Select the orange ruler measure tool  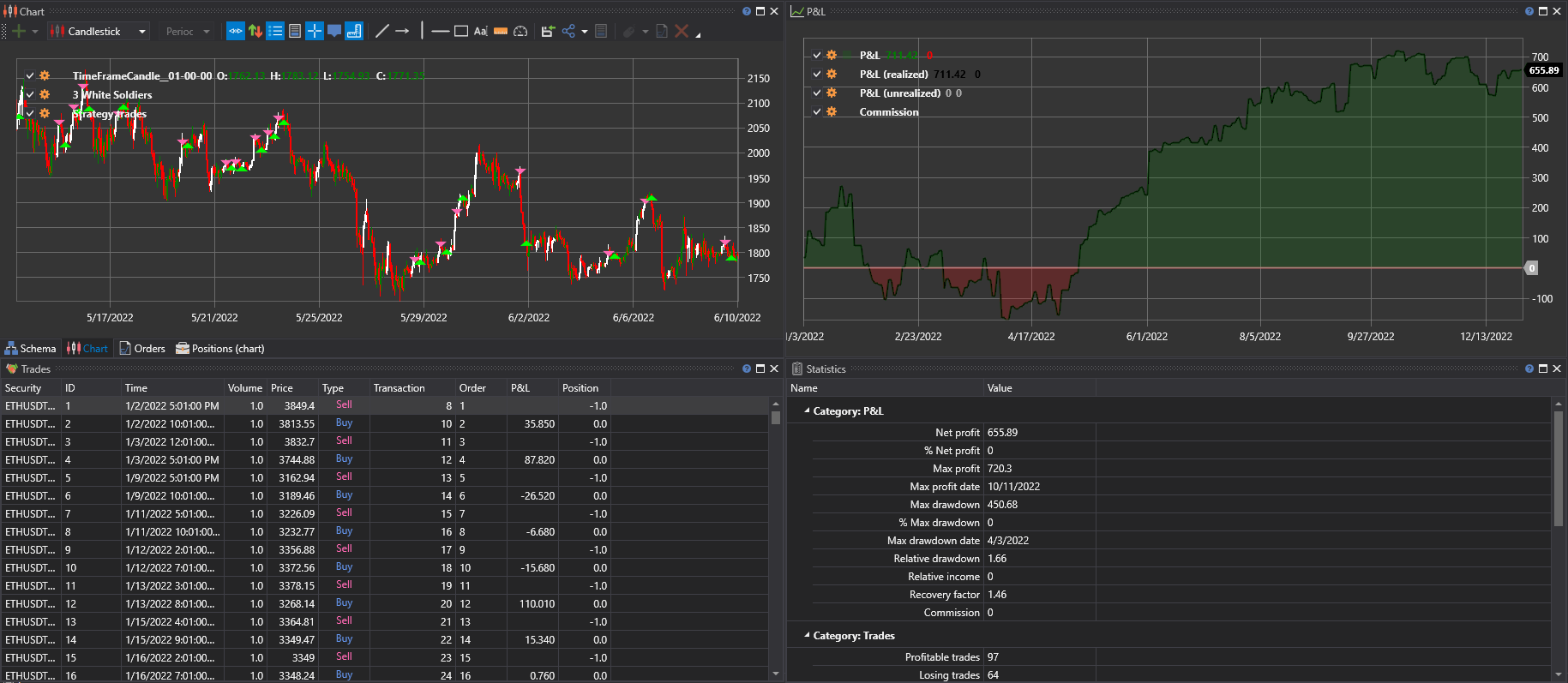point(501,31)
